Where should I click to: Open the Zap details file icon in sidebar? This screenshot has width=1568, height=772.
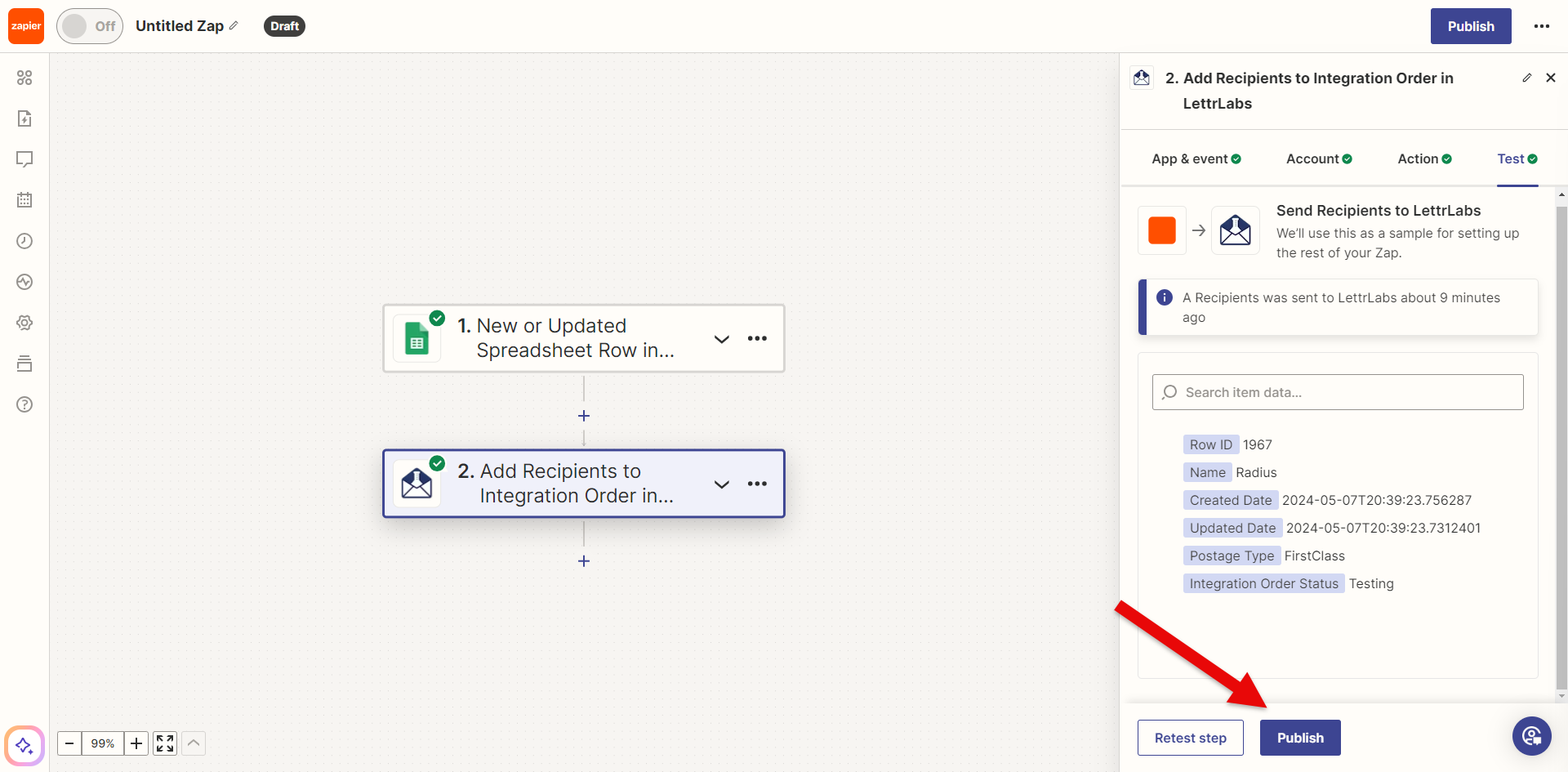point(24,118)
